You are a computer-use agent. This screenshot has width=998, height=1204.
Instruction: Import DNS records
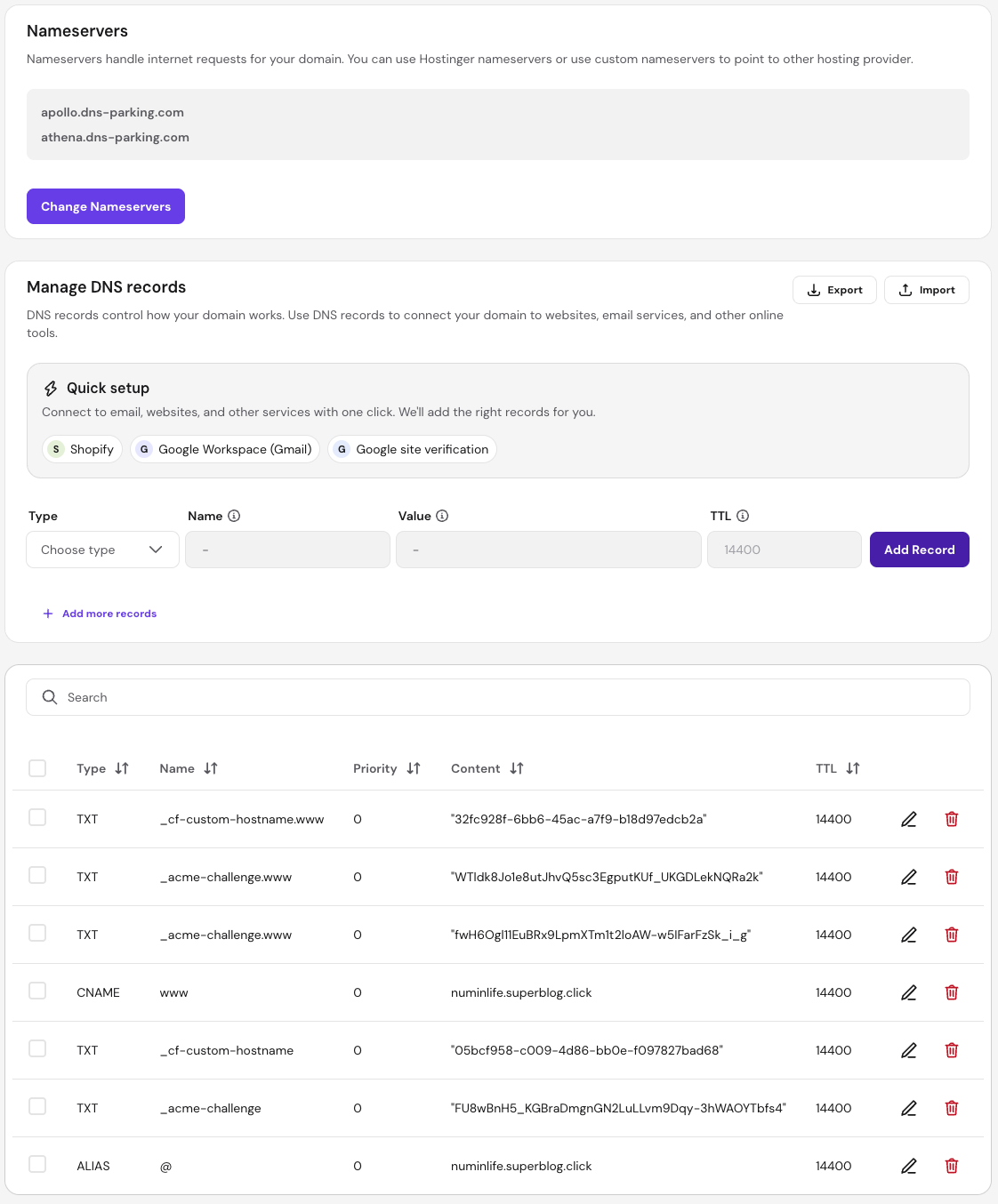point(927,290)
